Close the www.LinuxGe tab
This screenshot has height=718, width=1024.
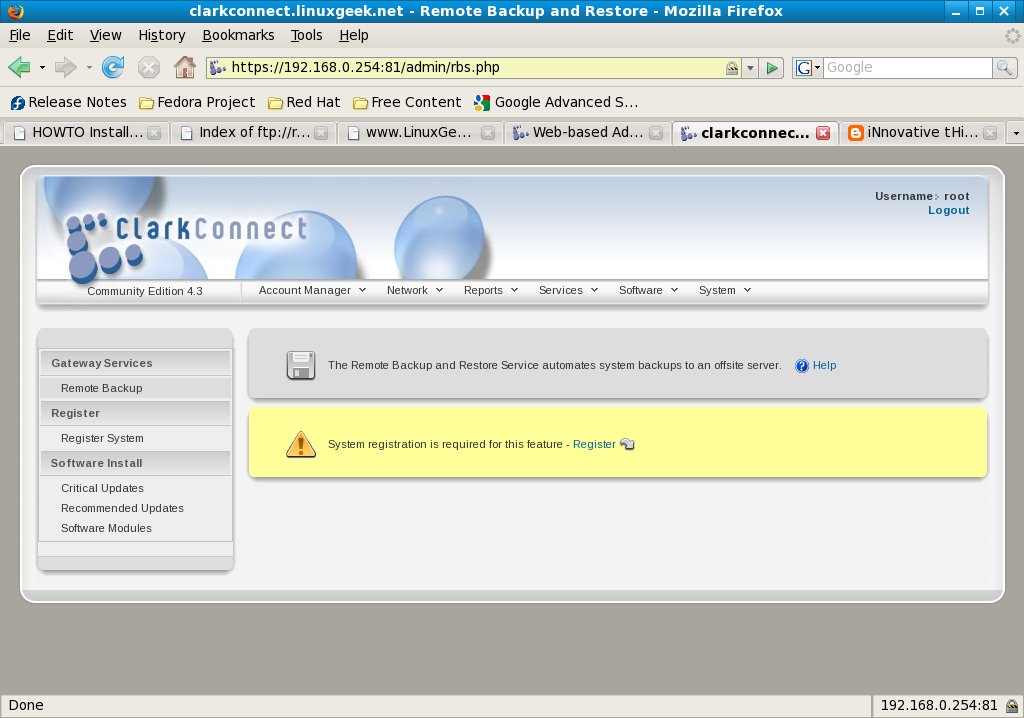click(488, 133)
